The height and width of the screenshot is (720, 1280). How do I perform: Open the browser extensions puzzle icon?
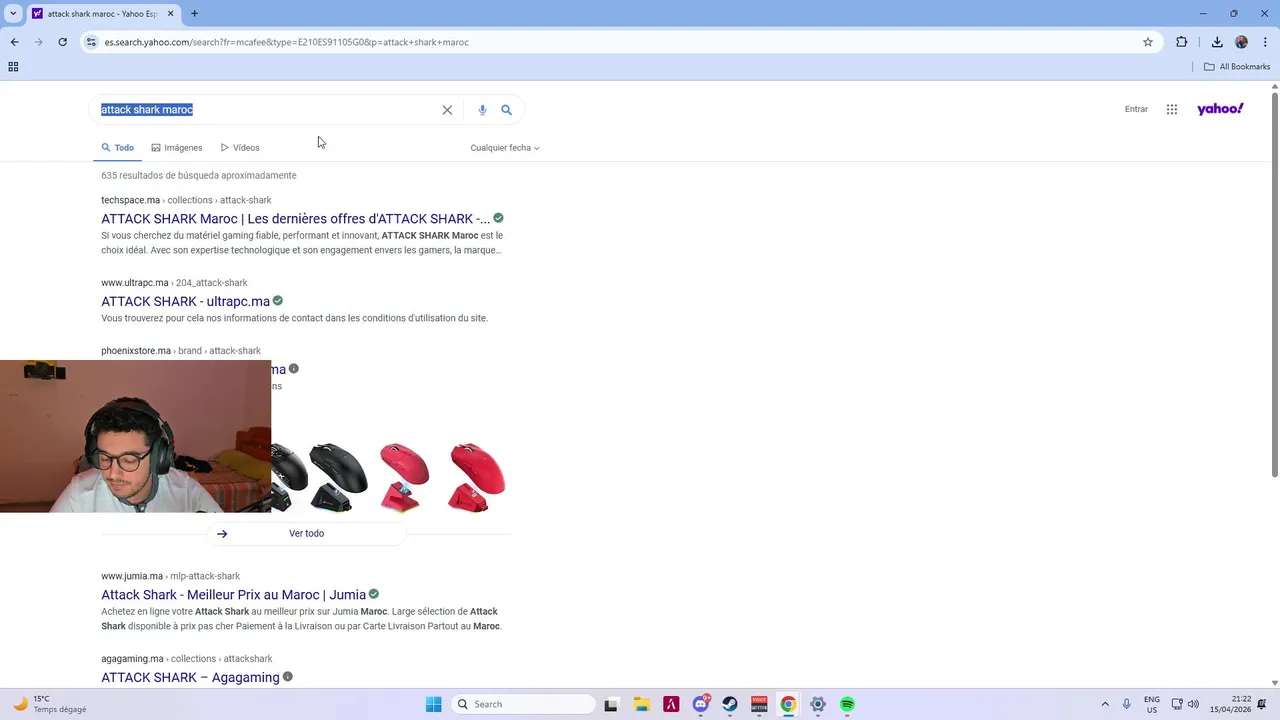1182,42
